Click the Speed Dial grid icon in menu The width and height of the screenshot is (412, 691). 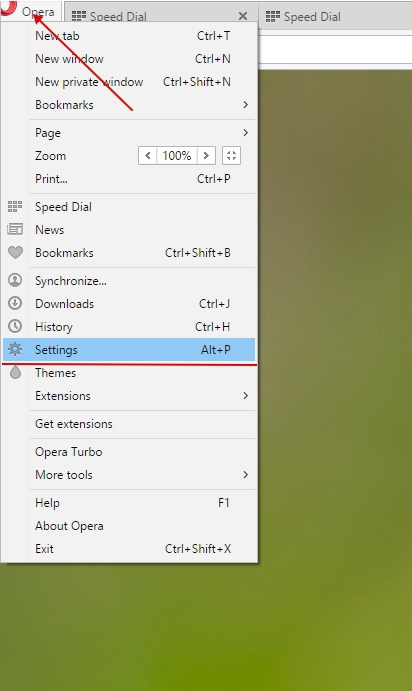15,206
